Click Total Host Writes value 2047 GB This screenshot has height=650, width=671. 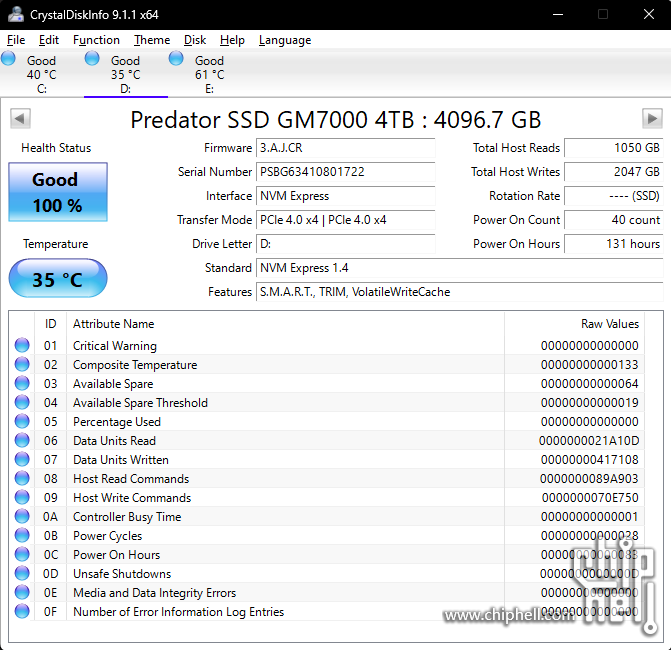coord(614,172)
